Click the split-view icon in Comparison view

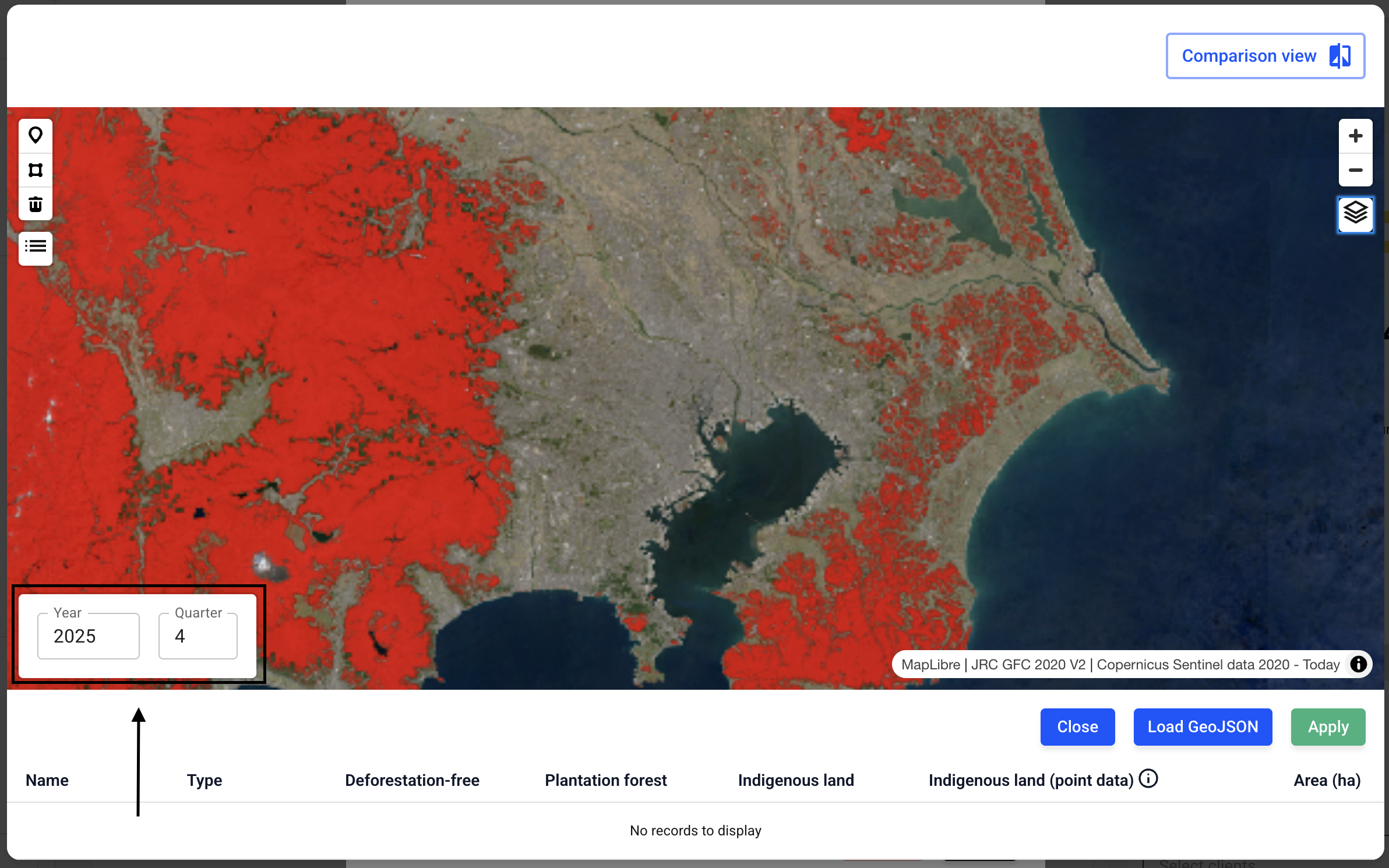coord(1339,56)
